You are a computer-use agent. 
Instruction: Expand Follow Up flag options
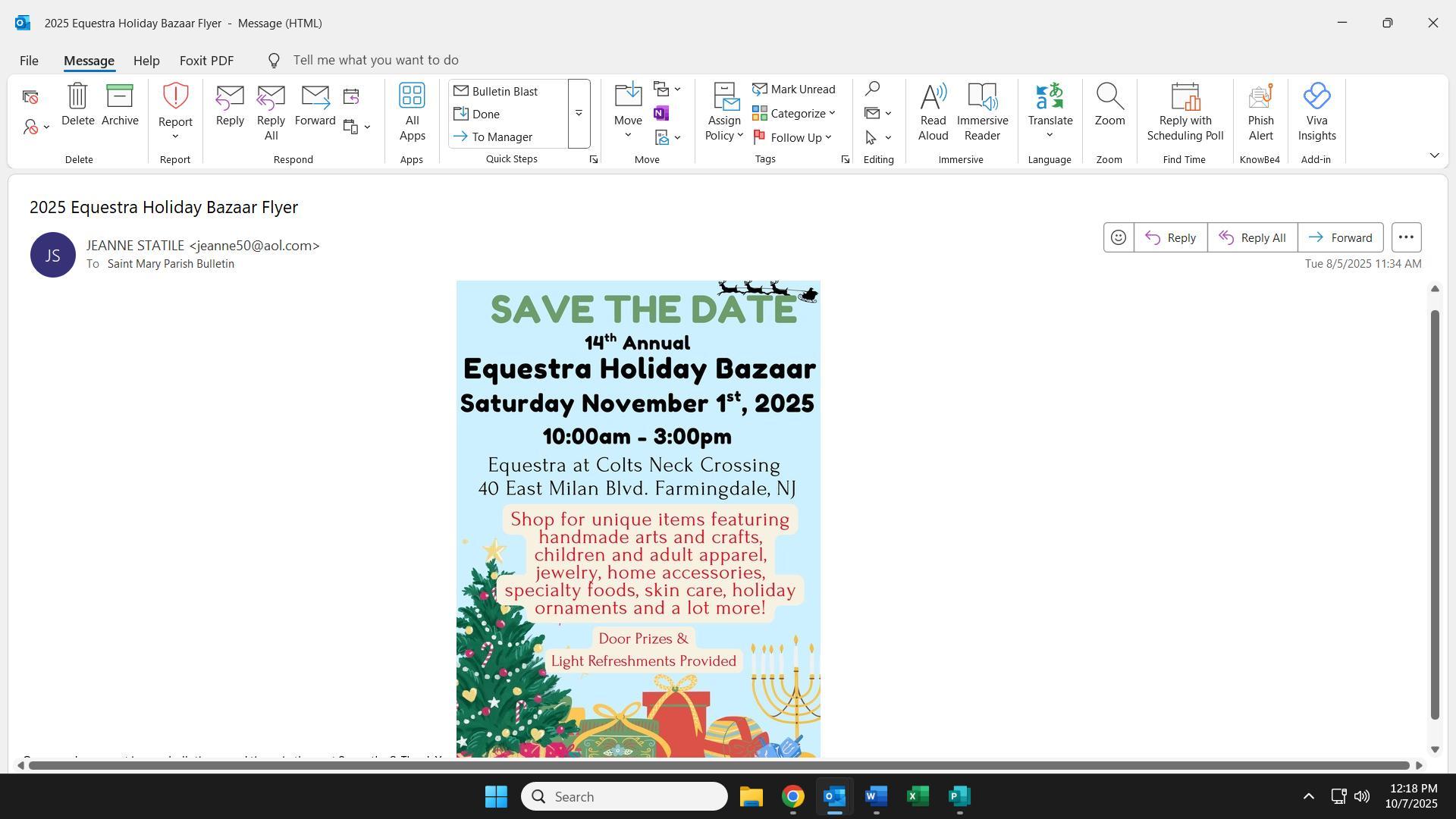[828, 138]
